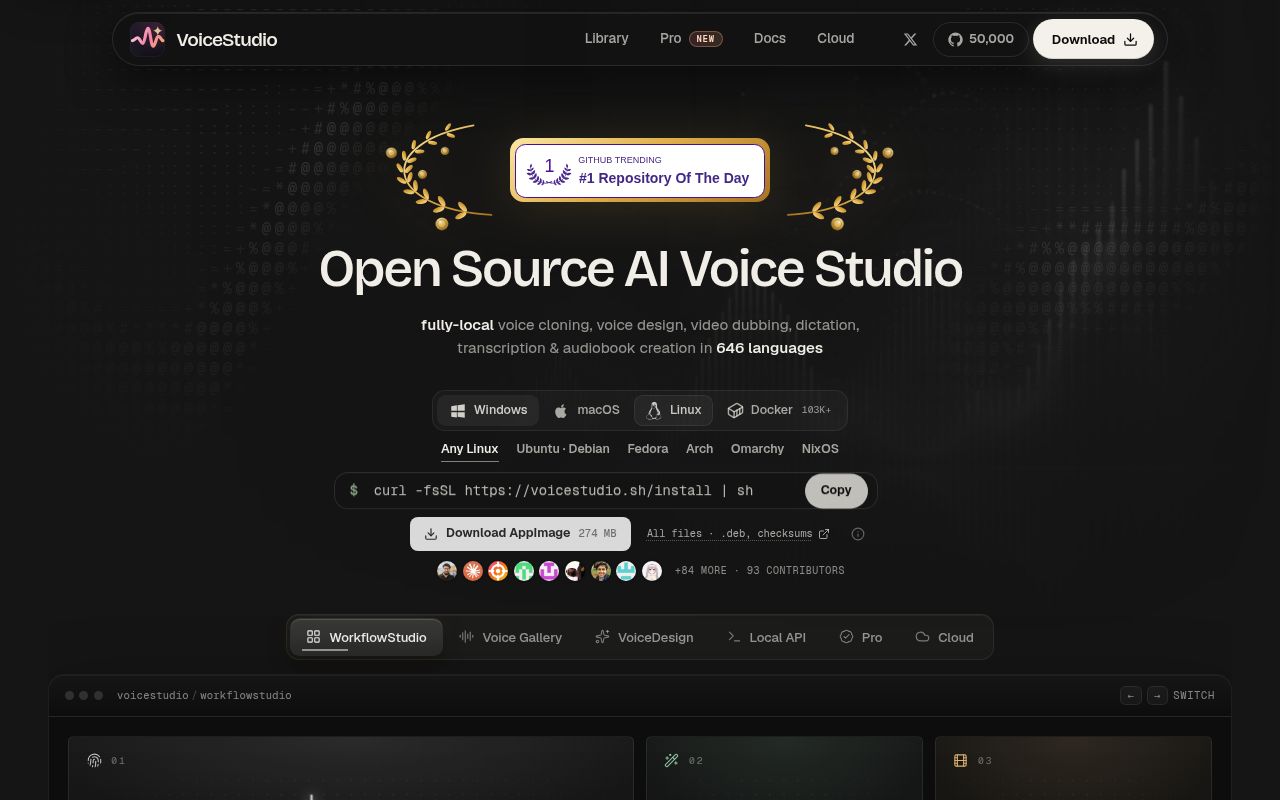The width and height of the screenshot is (1280, 800).
Task: Click the left arrow switch button
Action: coord(1131,696)
